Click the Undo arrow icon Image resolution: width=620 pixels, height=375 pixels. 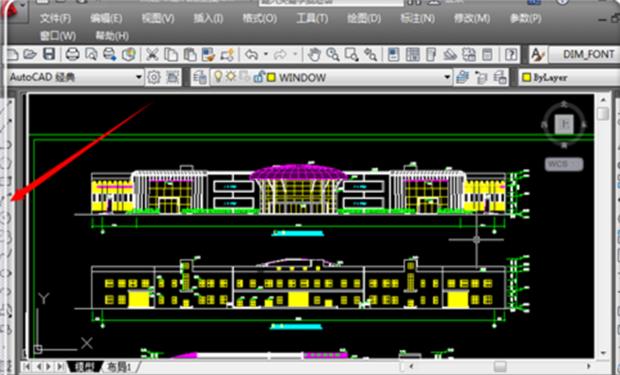(x=251, y=54)
